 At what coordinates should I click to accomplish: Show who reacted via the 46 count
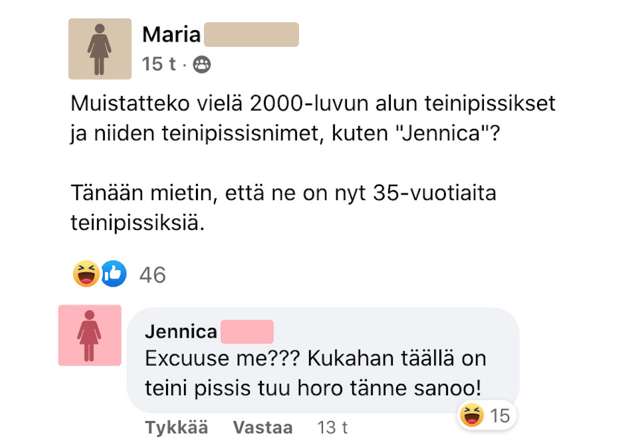tap(153, 274)
